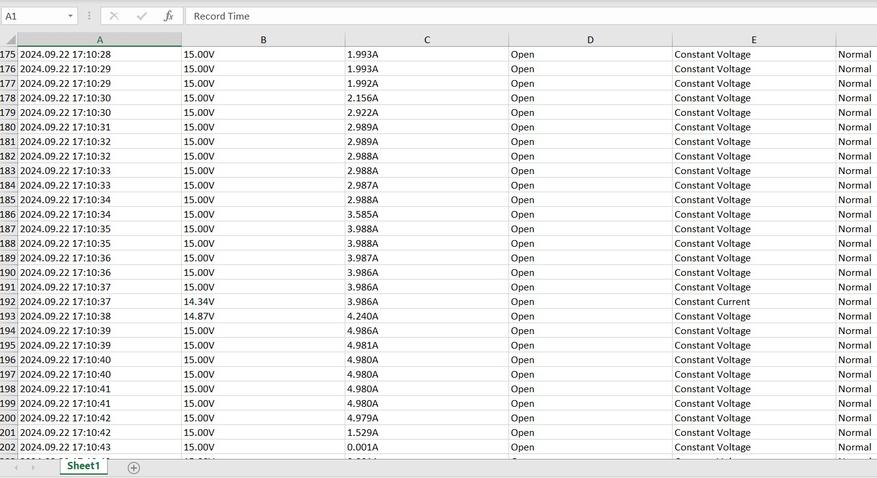Select the 14.87V voltage cell

point(263,316)
